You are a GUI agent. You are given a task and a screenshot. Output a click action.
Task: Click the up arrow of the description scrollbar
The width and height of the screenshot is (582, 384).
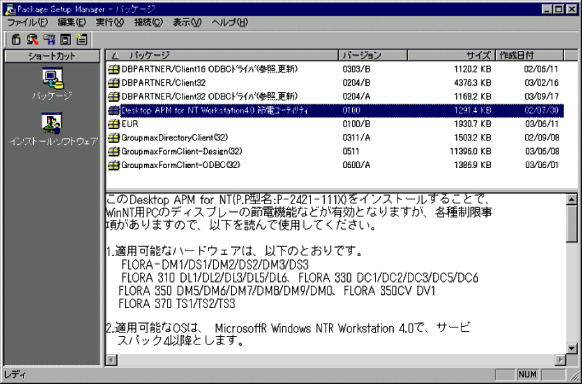point(572,200)
